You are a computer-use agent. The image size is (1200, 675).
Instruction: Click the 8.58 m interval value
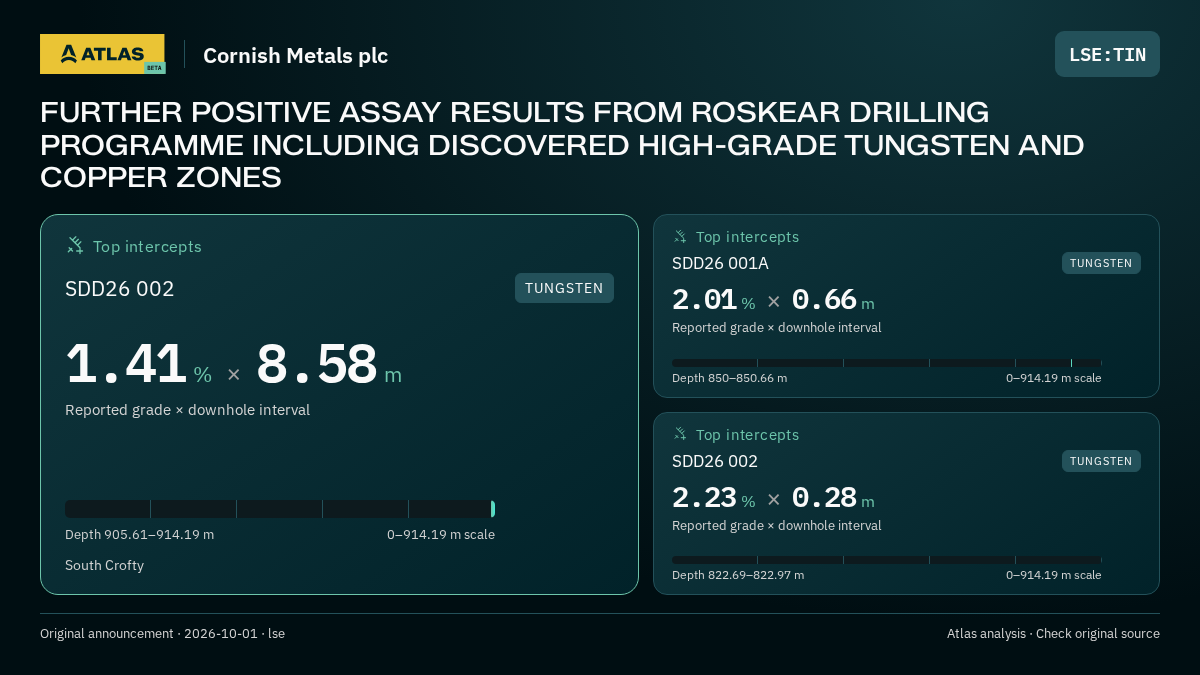(x=329, y=365)
